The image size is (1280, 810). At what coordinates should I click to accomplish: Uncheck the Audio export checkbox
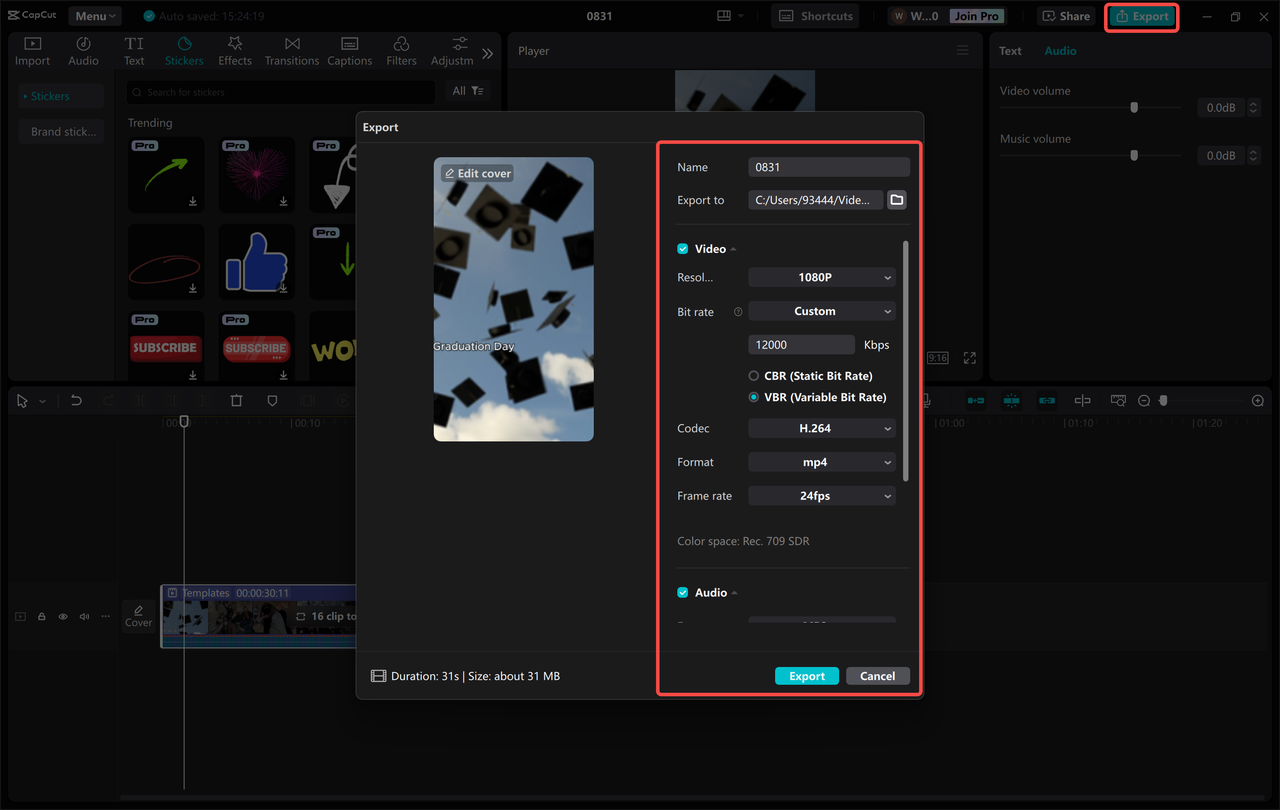pos(682,592)
